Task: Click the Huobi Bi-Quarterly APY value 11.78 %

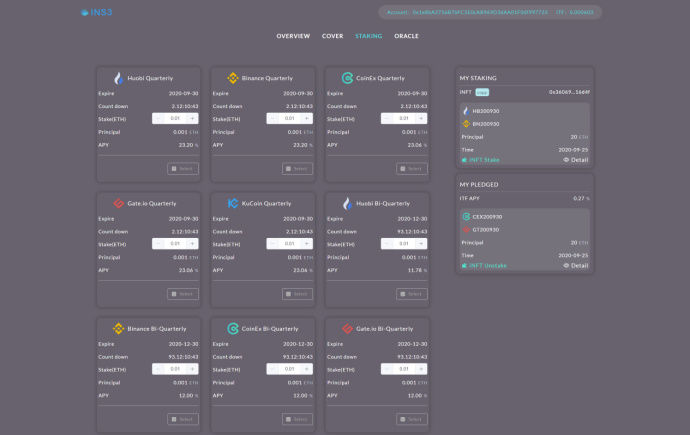Action: (417, 270)
